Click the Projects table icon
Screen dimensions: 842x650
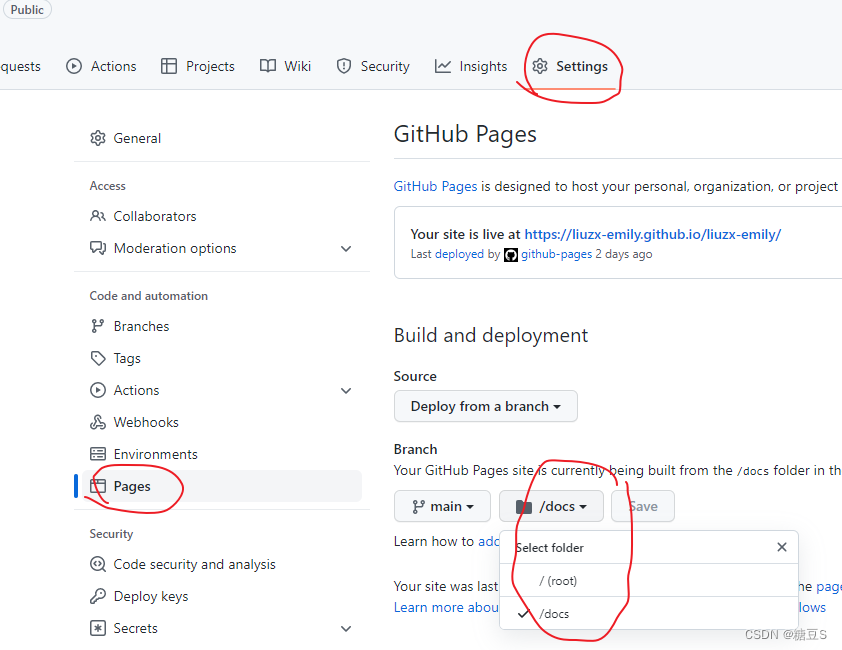[x=169, y=66]
